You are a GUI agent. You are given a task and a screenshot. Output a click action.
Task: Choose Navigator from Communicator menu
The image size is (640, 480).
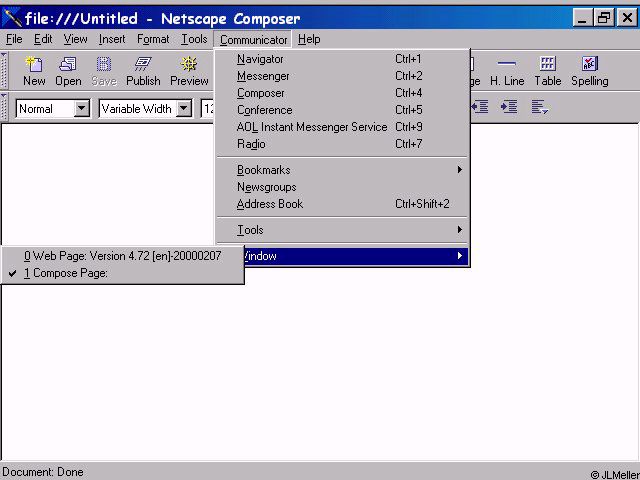tap(342, 59)
